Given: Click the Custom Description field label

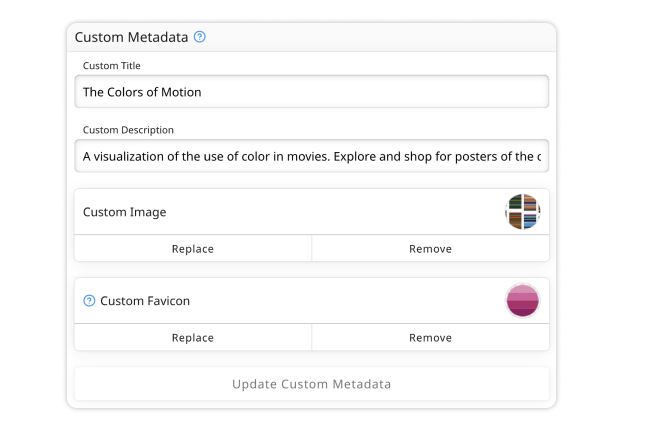Looking at the screenshot, I should (128, 130).
